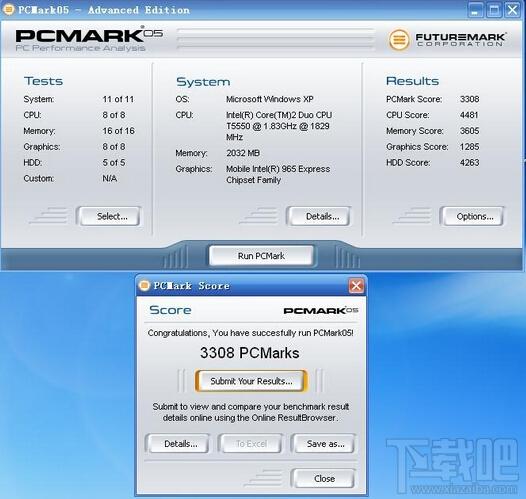This screenshot has width=526, height=499.
Task: Click the To Excel button
Action: pos(251,444)
